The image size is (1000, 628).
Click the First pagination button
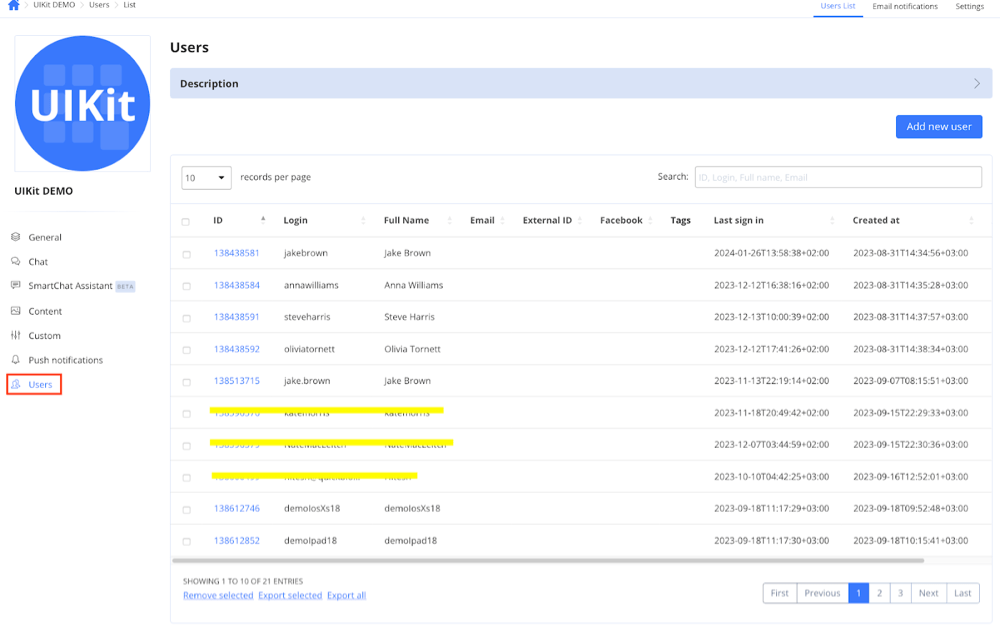(x=779, y=593)
